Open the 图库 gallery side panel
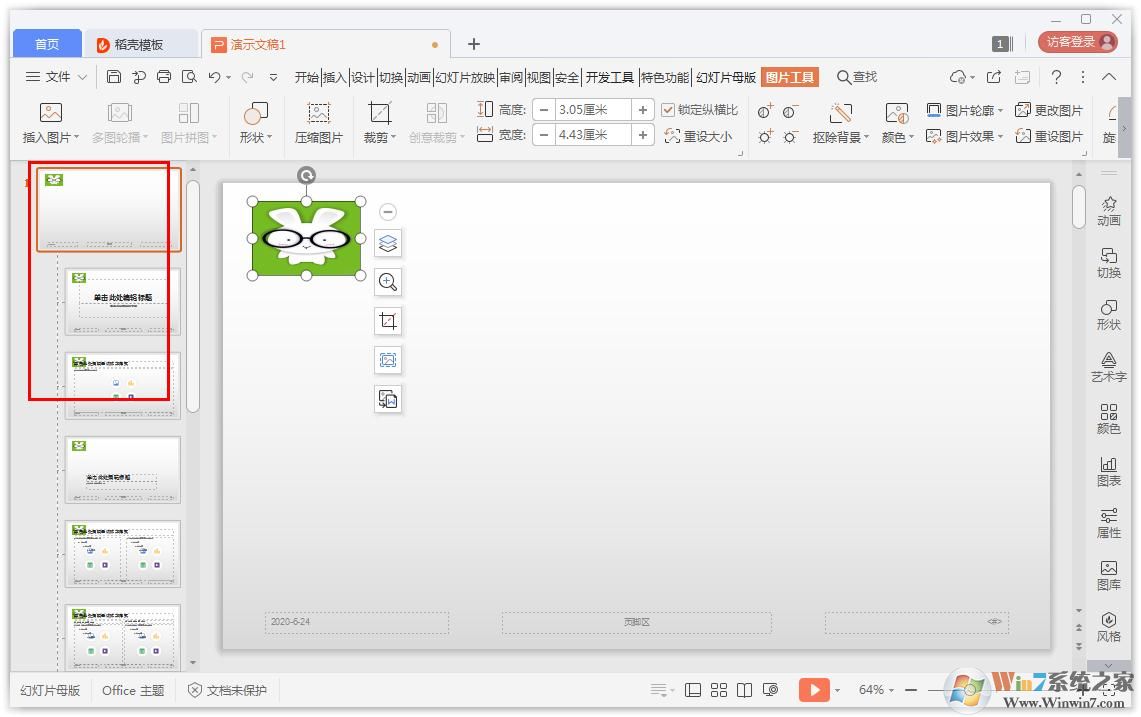This screenshot has height=717, width=1141. pos(1108,576)
